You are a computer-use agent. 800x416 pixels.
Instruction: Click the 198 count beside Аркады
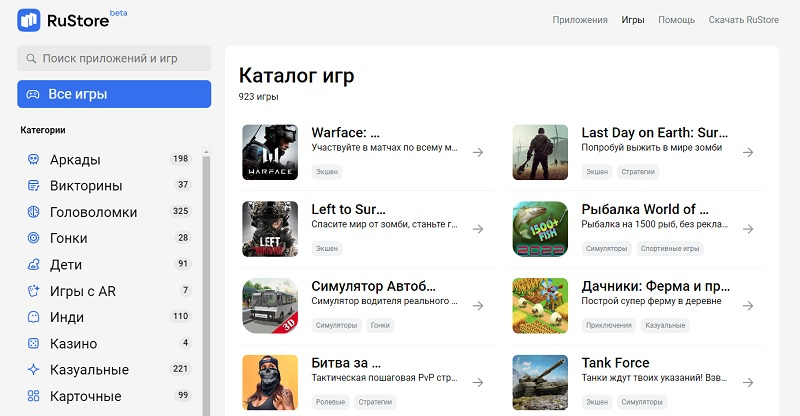(181, 159)
